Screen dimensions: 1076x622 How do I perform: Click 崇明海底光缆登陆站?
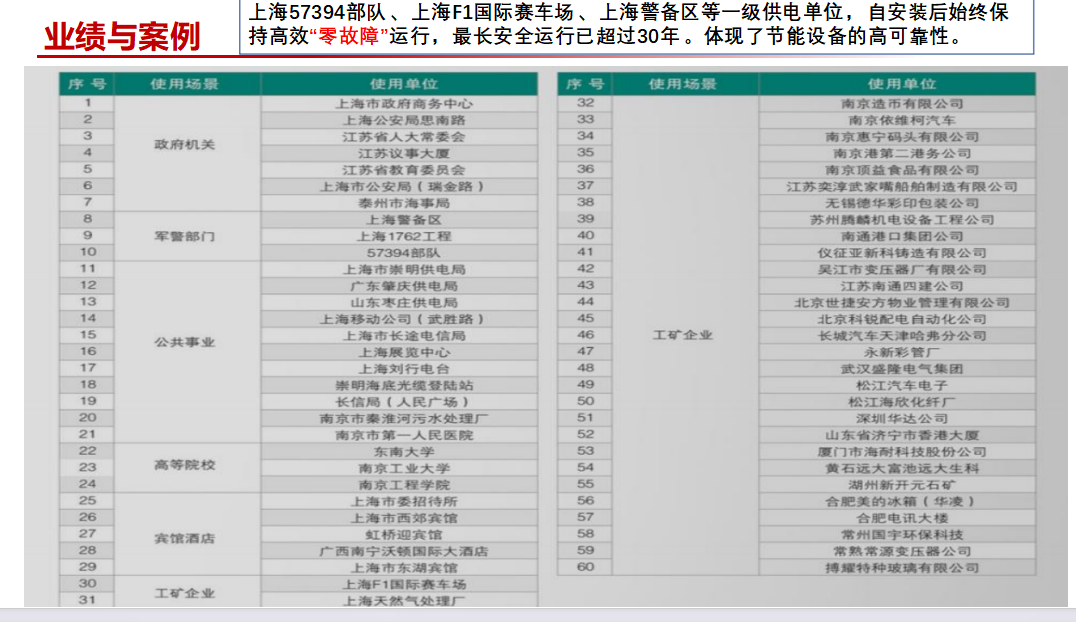pyautogui.click(x=404, y=385)
